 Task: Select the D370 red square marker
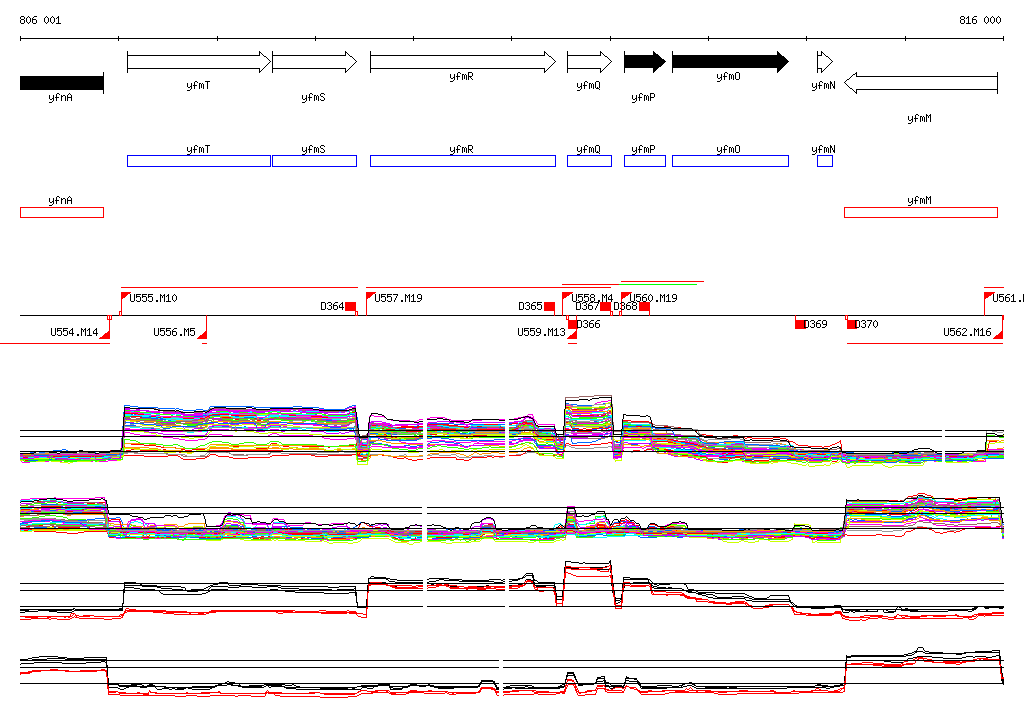point(852,324)
